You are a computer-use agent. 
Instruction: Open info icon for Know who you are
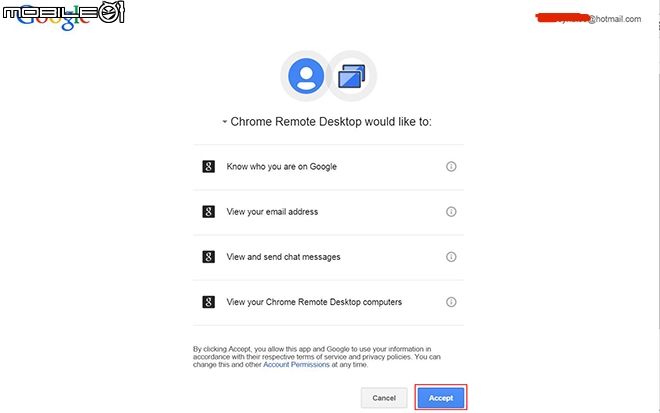pos(451,167)
